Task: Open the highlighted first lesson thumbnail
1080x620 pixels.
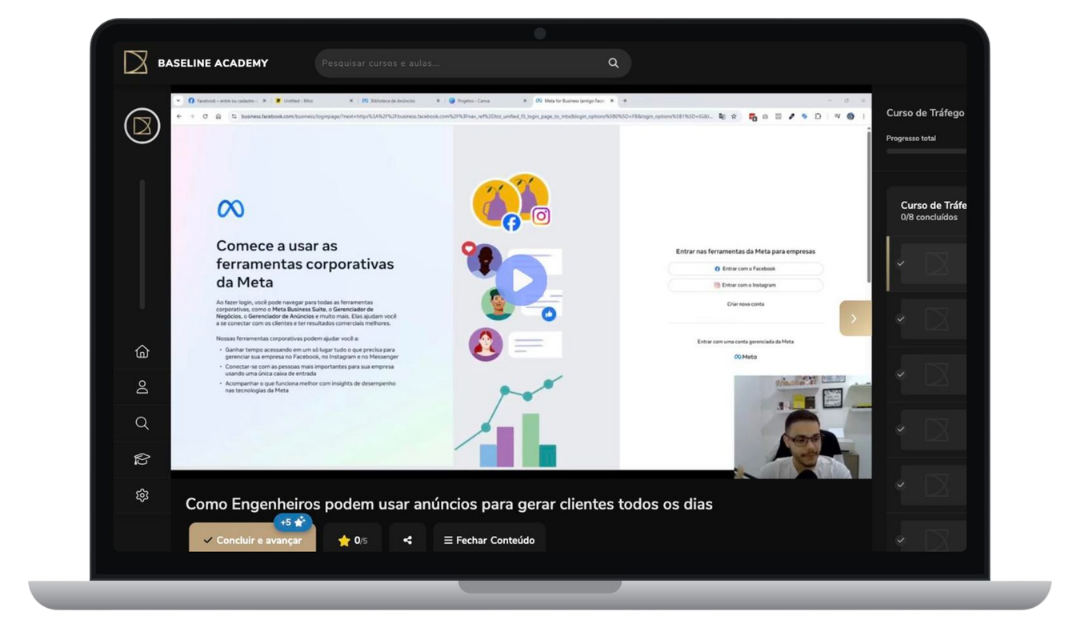Action: pyautogui.click(x=935, y=264)
